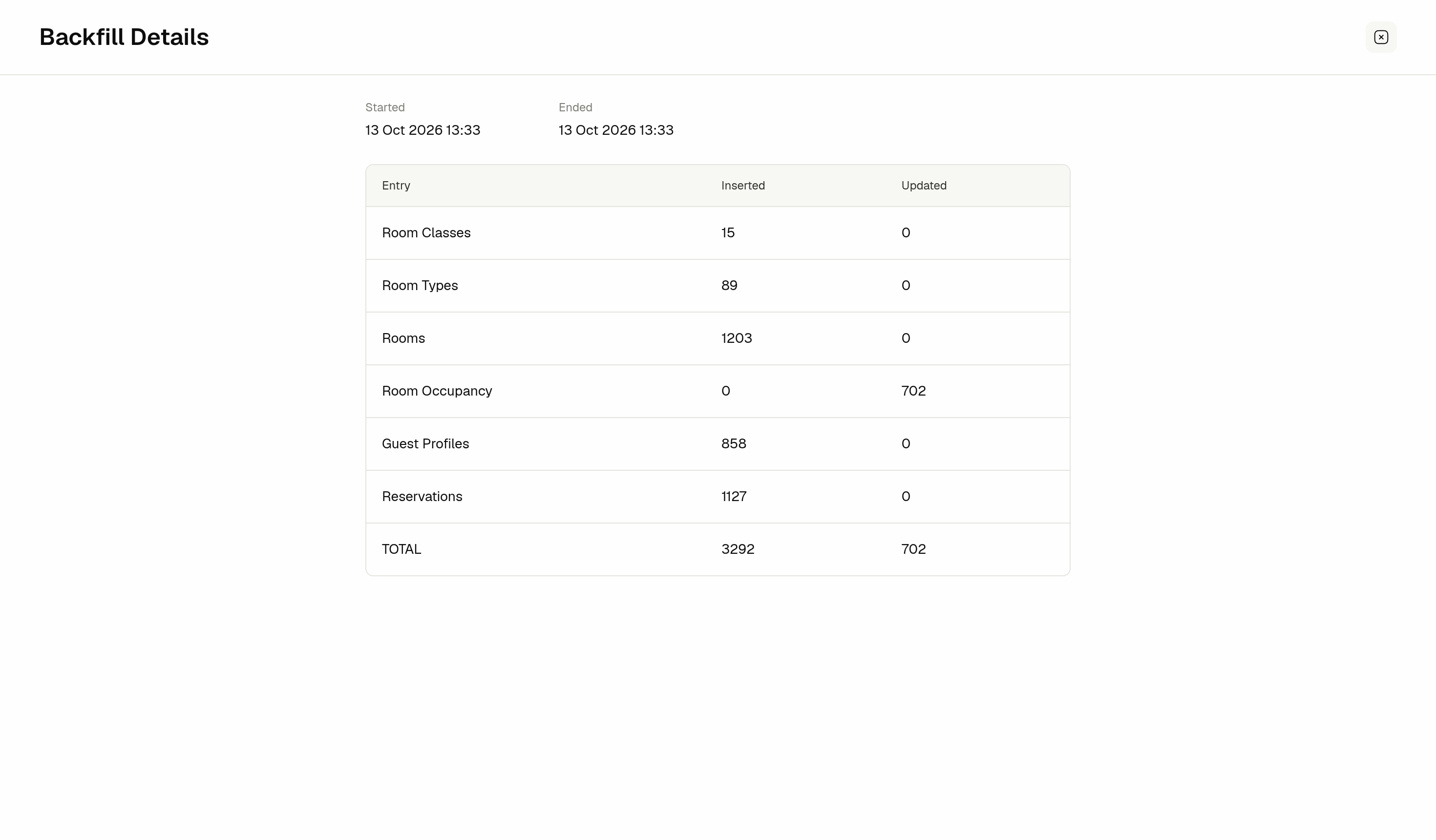
Task: Select the Ended label
Action: tap(575, 107)
